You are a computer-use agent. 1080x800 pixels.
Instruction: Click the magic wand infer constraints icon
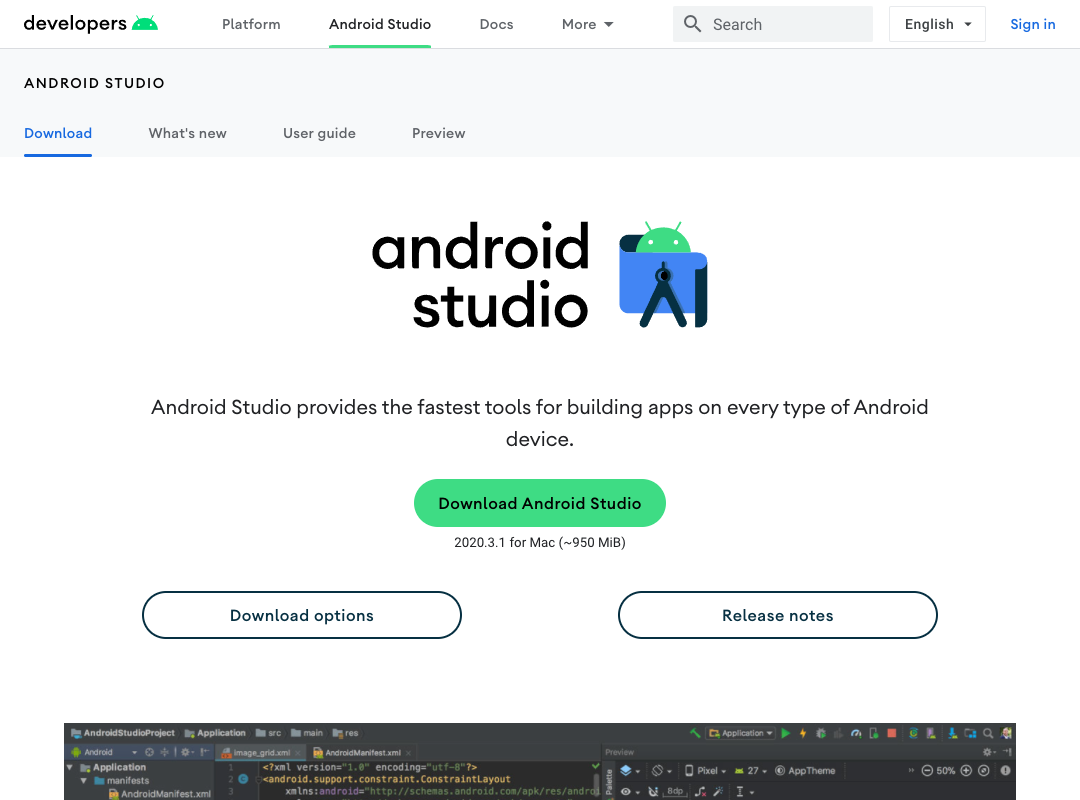point(718,792)
